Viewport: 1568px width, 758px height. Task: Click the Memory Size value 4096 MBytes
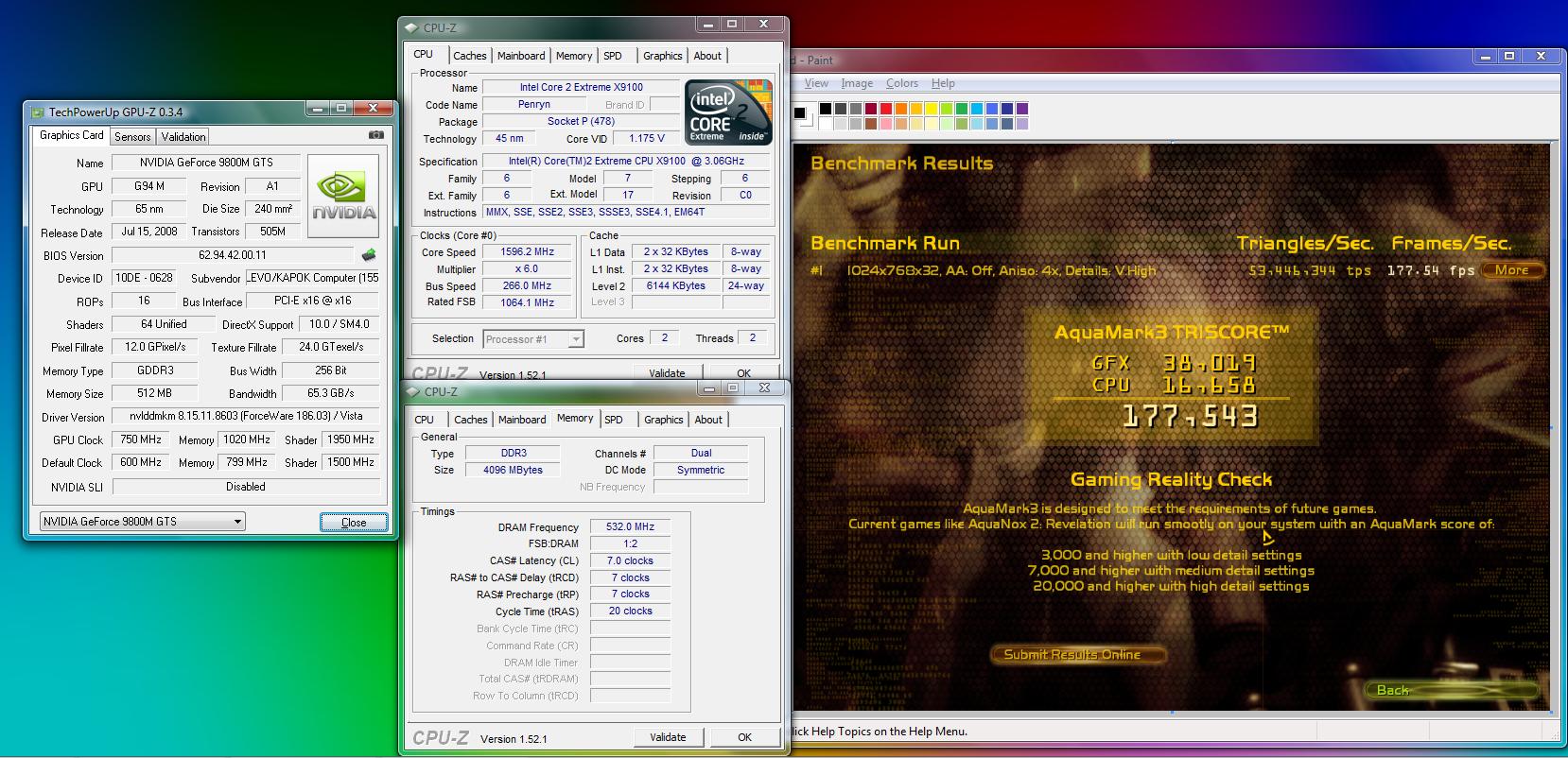[513, 470]
